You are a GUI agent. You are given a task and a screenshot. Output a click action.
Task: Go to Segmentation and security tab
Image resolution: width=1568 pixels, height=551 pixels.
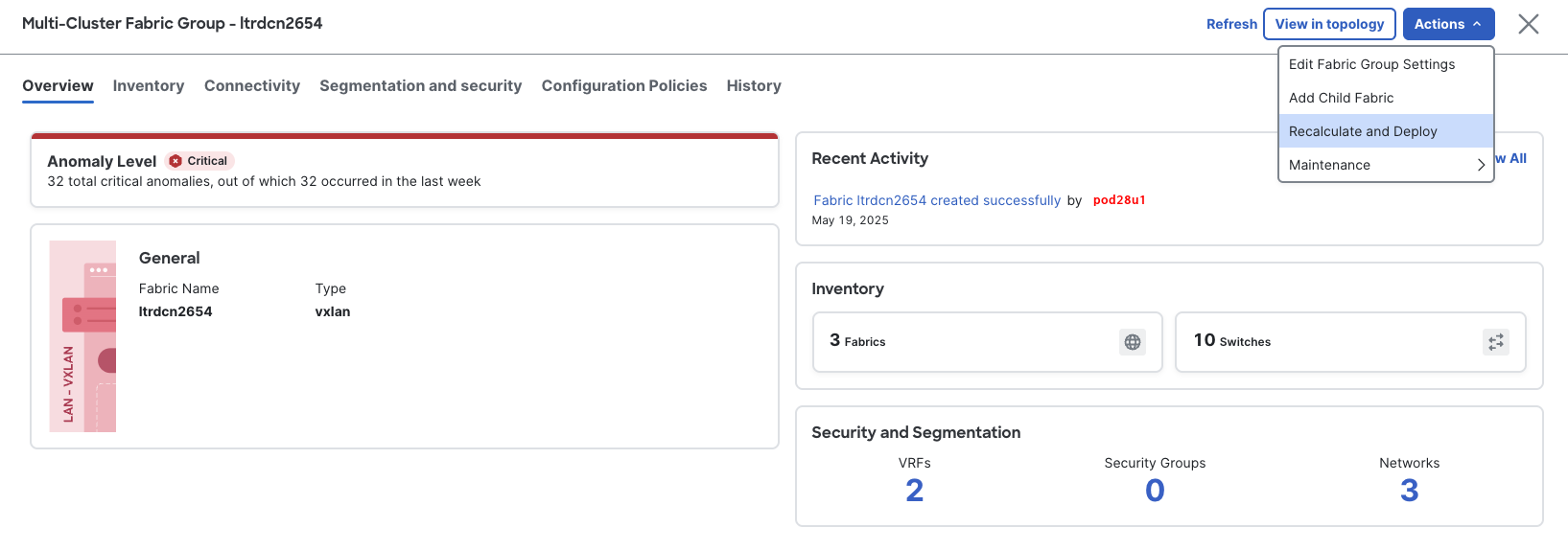coord(420,86)
